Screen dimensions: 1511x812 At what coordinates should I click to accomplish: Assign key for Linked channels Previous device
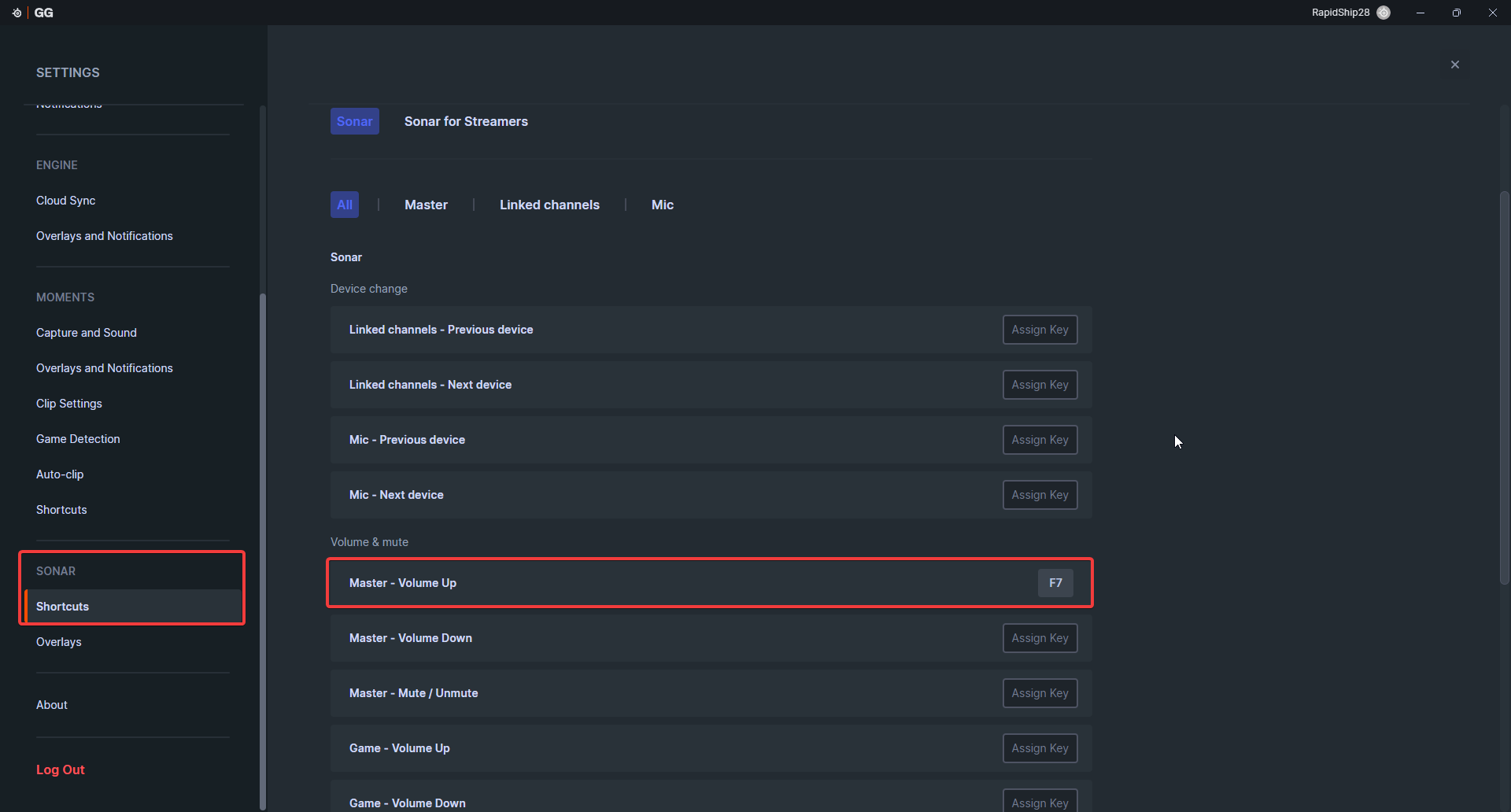(1040, 330)
